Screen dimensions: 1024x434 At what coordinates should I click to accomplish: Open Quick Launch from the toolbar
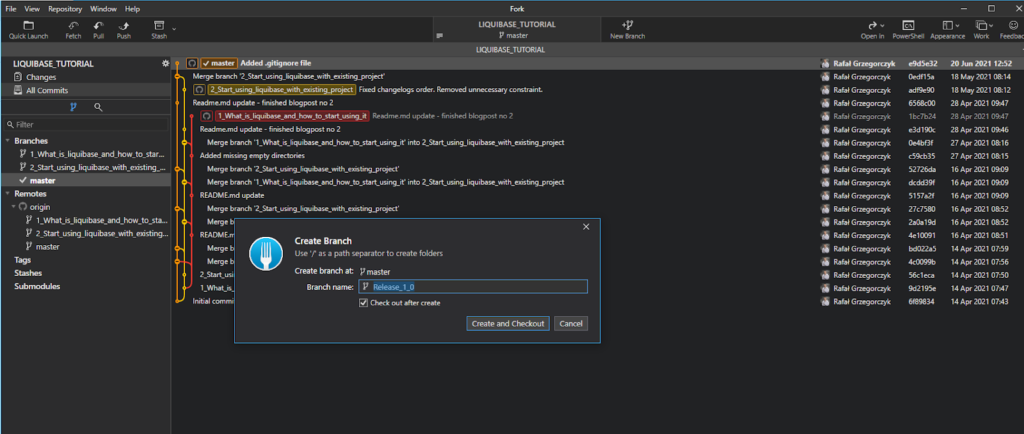pyautogui.click(x=28, y=29)
